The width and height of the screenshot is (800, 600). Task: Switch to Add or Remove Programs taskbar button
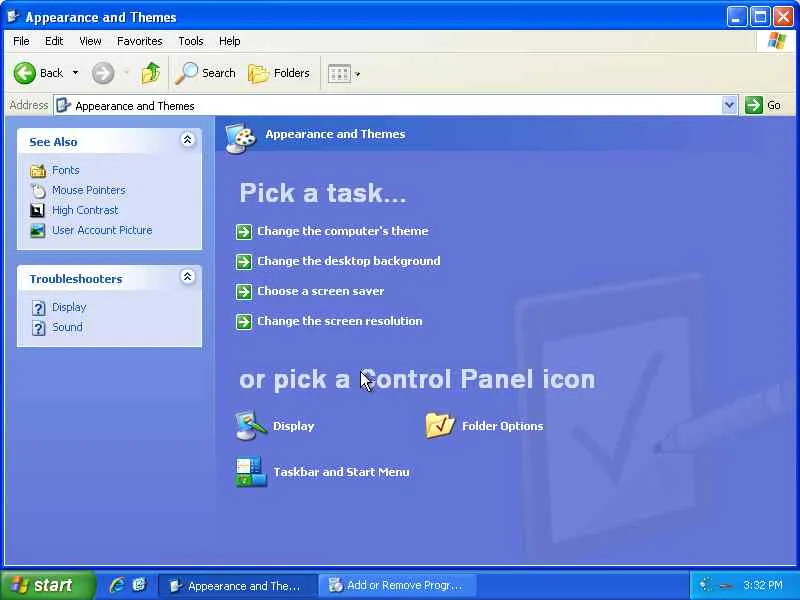[x=397, y=585]
